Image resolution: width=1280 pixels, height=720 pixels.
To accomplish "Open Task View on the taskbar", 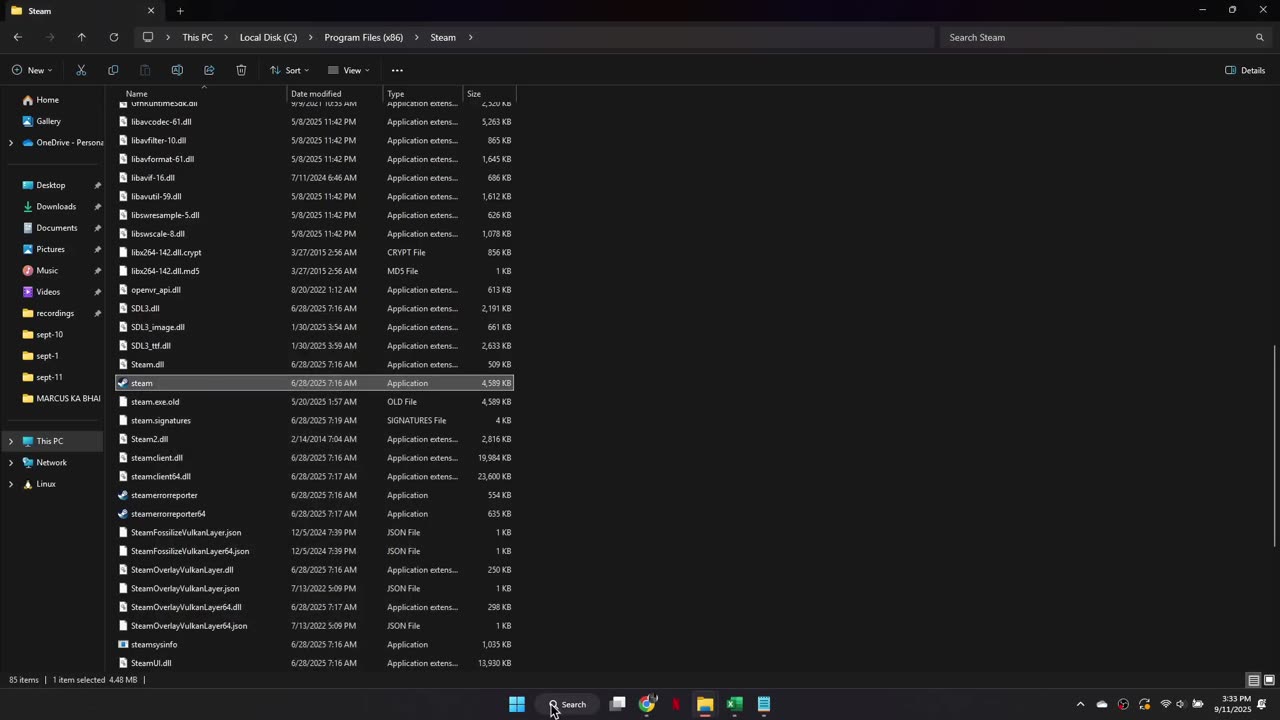I will coord(618,704).
